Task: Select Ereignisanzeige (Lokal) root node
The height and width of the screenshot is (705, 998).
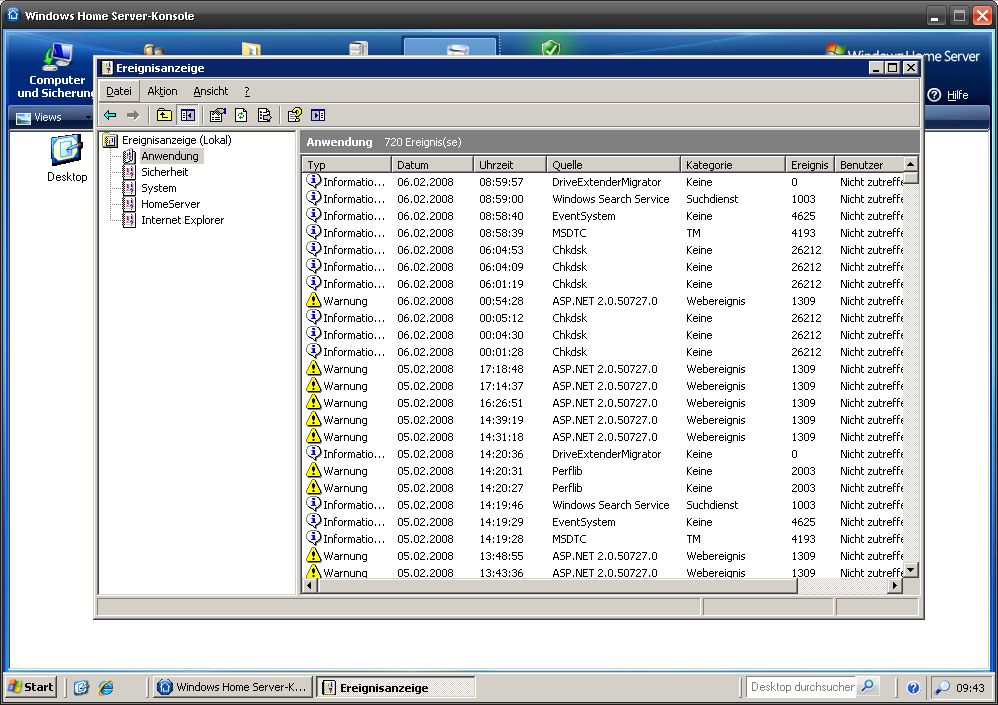Action: (x=176, y=140)
